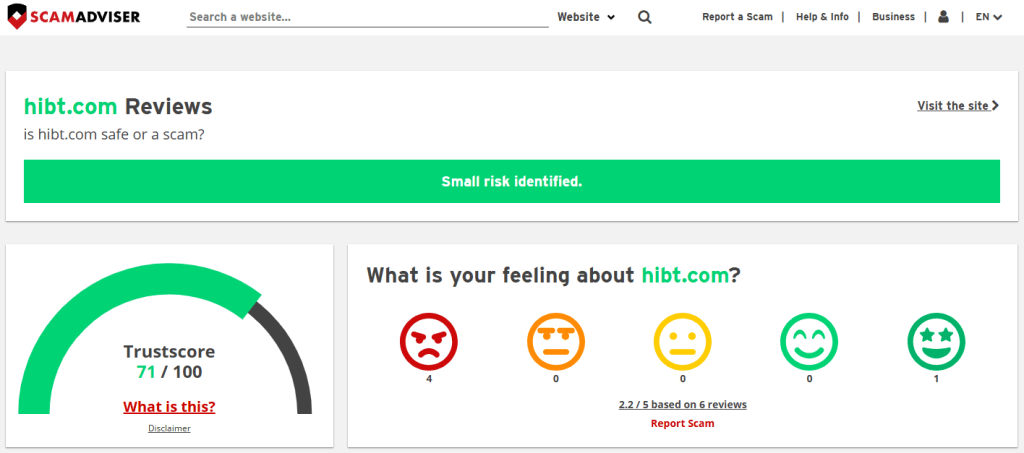Open the Business menu item
1024x453 pixels.
pos(893,17)
